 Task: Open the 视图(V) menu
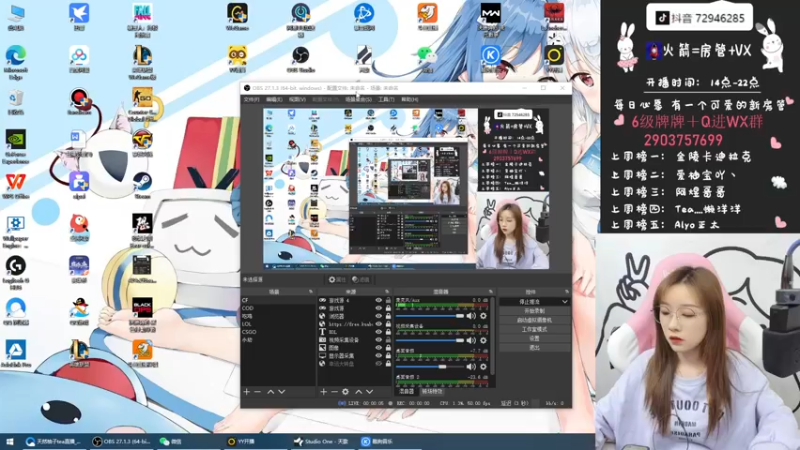[x=297, y=99]
